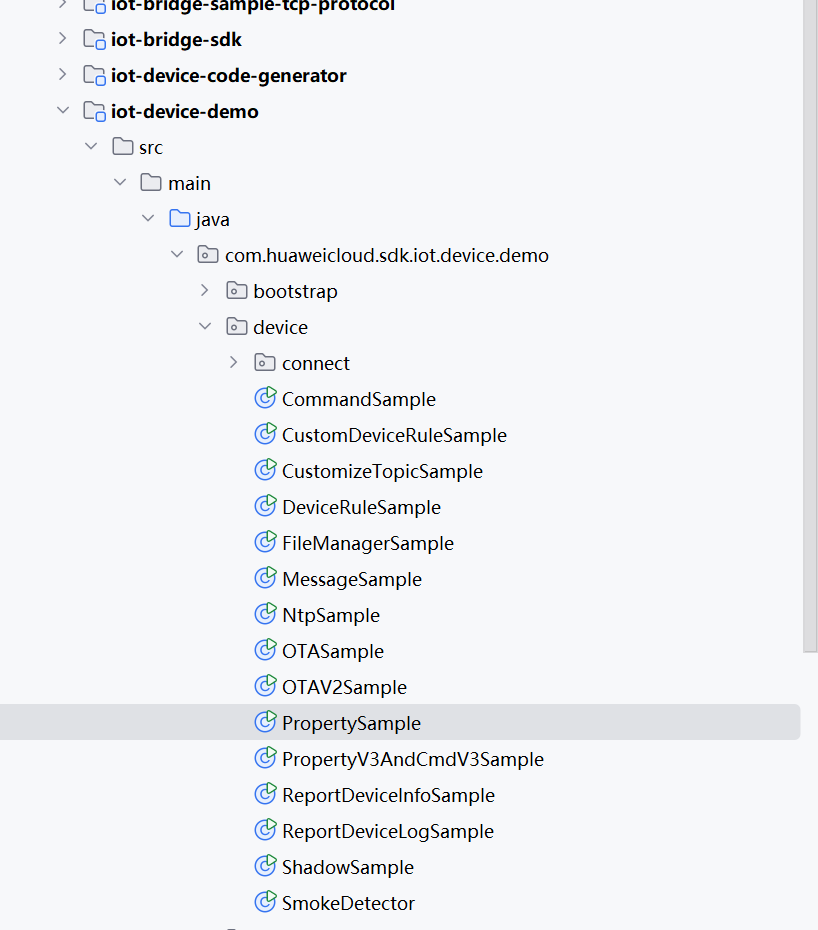This screenshot has height=930, width=818.
Task: Select the bootstrap package name
Action: pyautogui.click(x=295, y=292)
